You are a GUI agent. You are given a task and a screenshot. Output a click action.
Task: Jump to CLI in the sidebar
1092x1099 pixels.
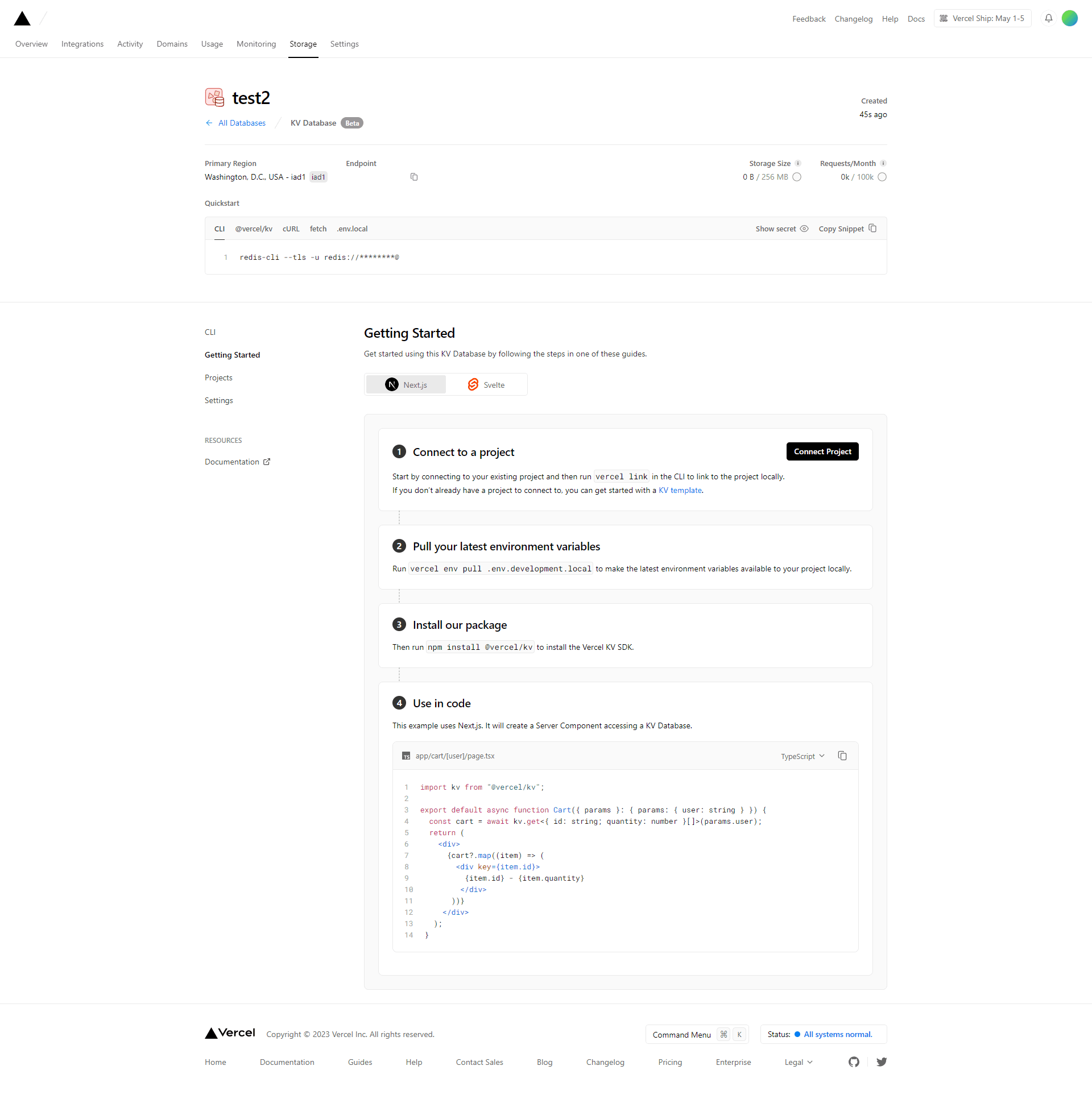(210, 332)
